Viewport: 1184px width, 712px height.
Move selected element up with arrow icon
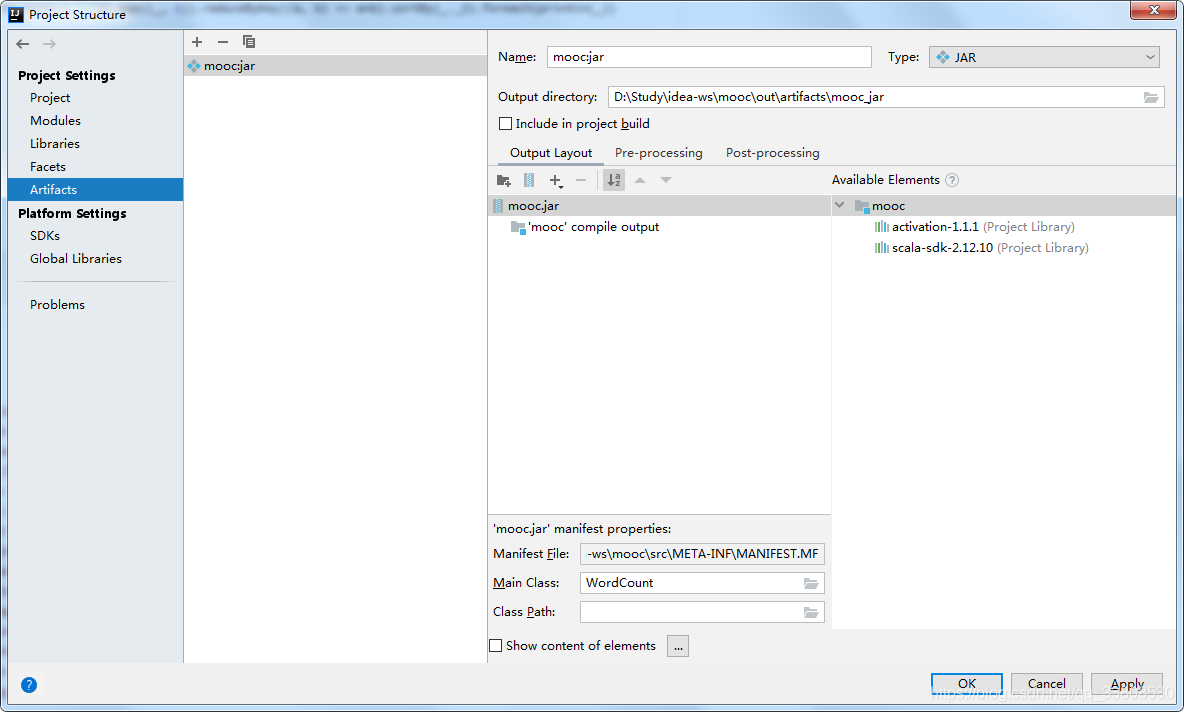640,180
